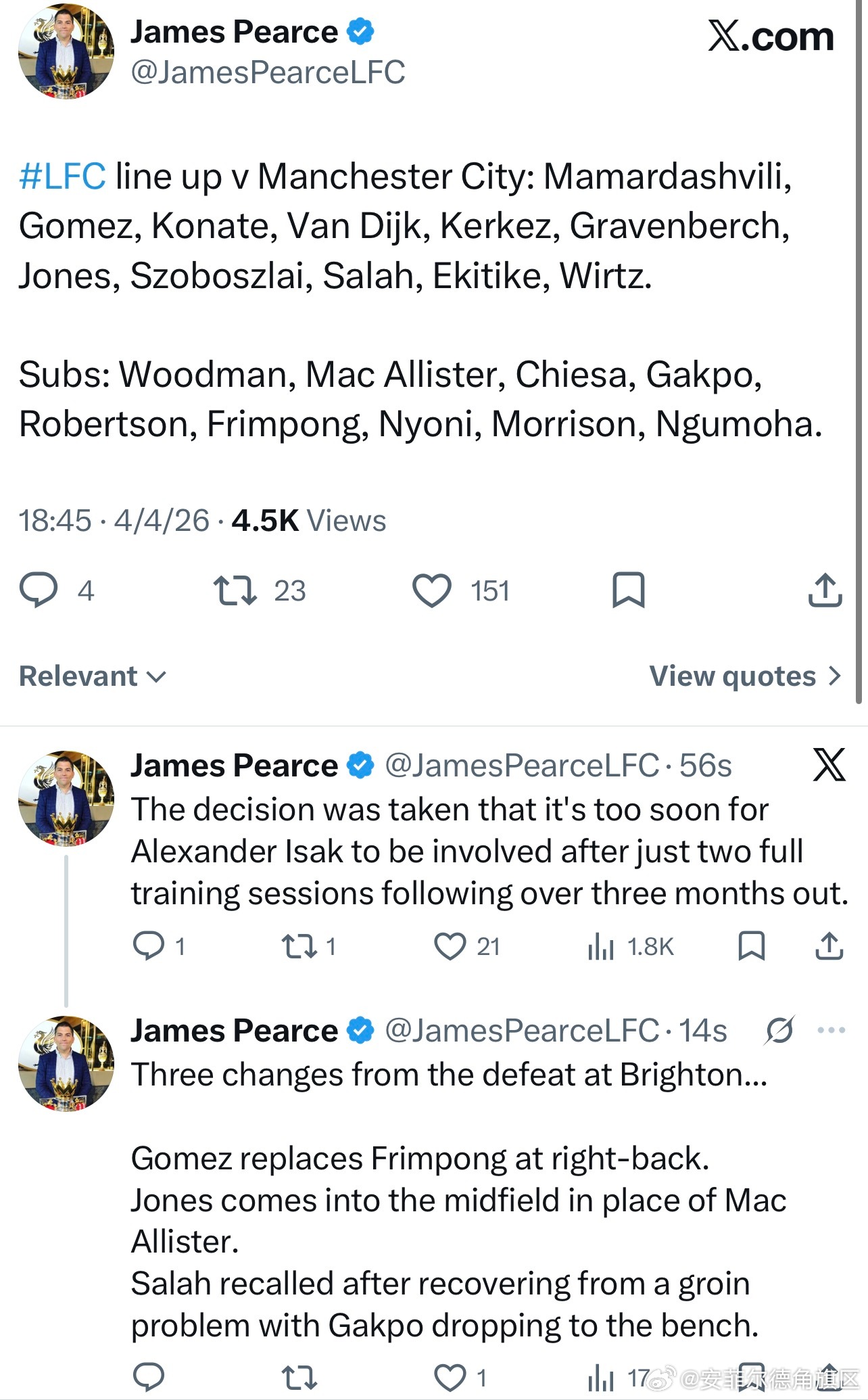This screenshot has width=868, height=1400.
Task: Like the Alexander Isak reply tweet
Action: [450, 946]
